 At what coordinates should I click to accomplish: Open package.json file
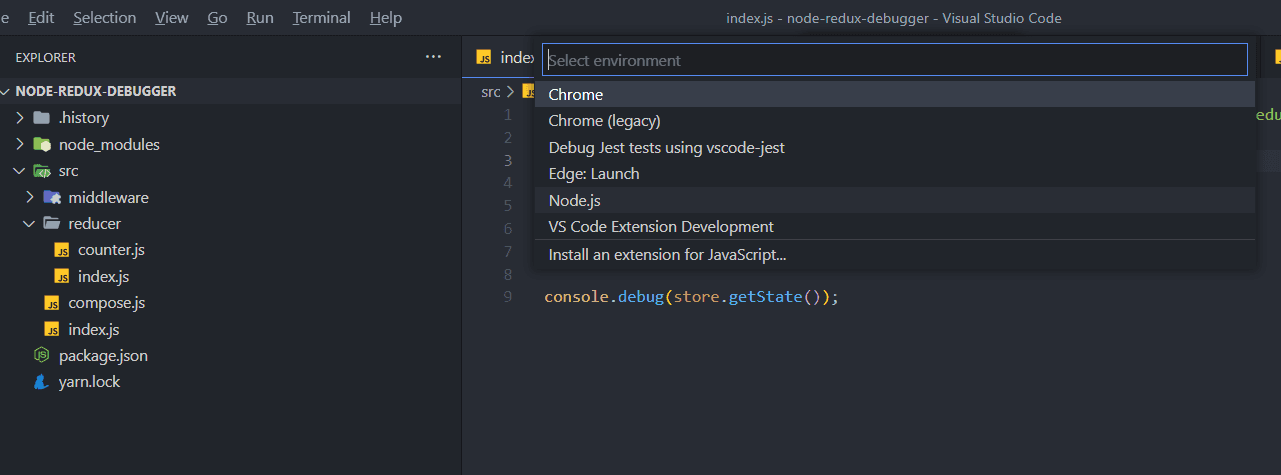103,355
